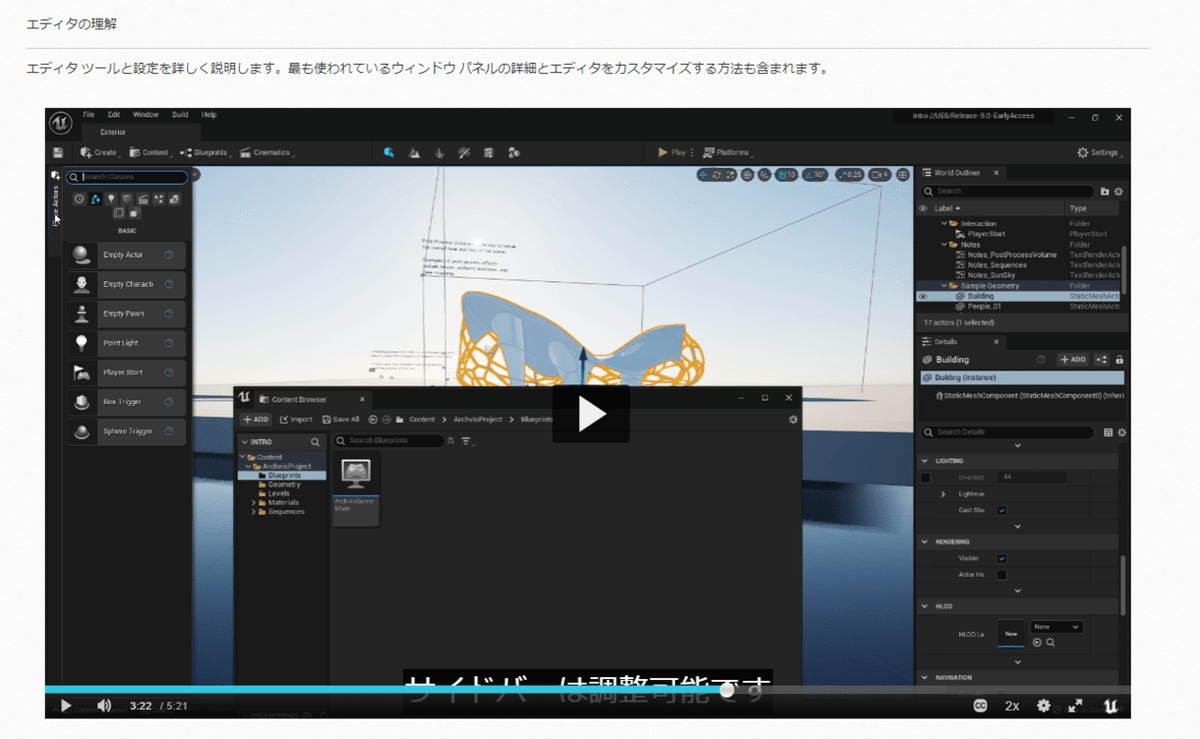
Task: Uncheck Cast Shadows in the Lighting section
Action: [x=1002, y=510]
